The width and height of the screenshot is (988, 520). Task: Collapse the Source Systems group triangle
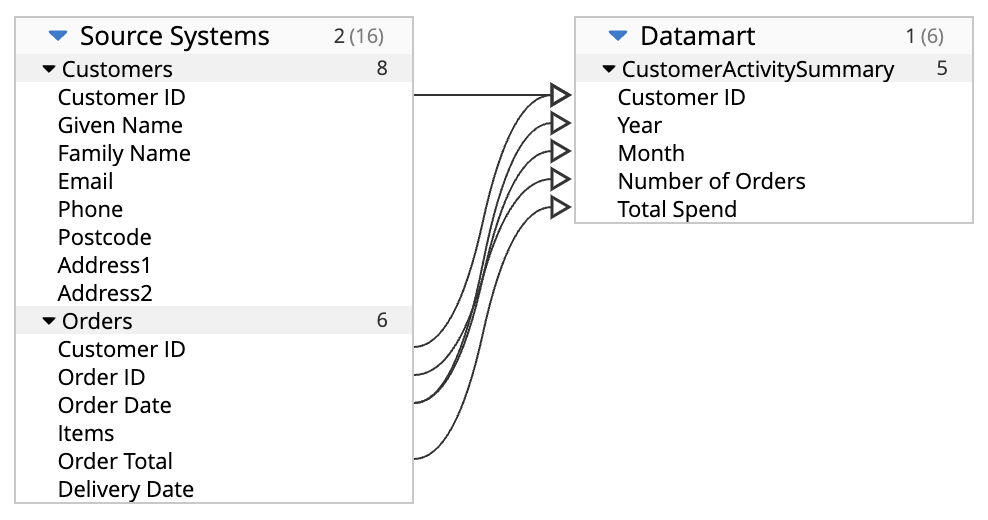coord(58,36)
